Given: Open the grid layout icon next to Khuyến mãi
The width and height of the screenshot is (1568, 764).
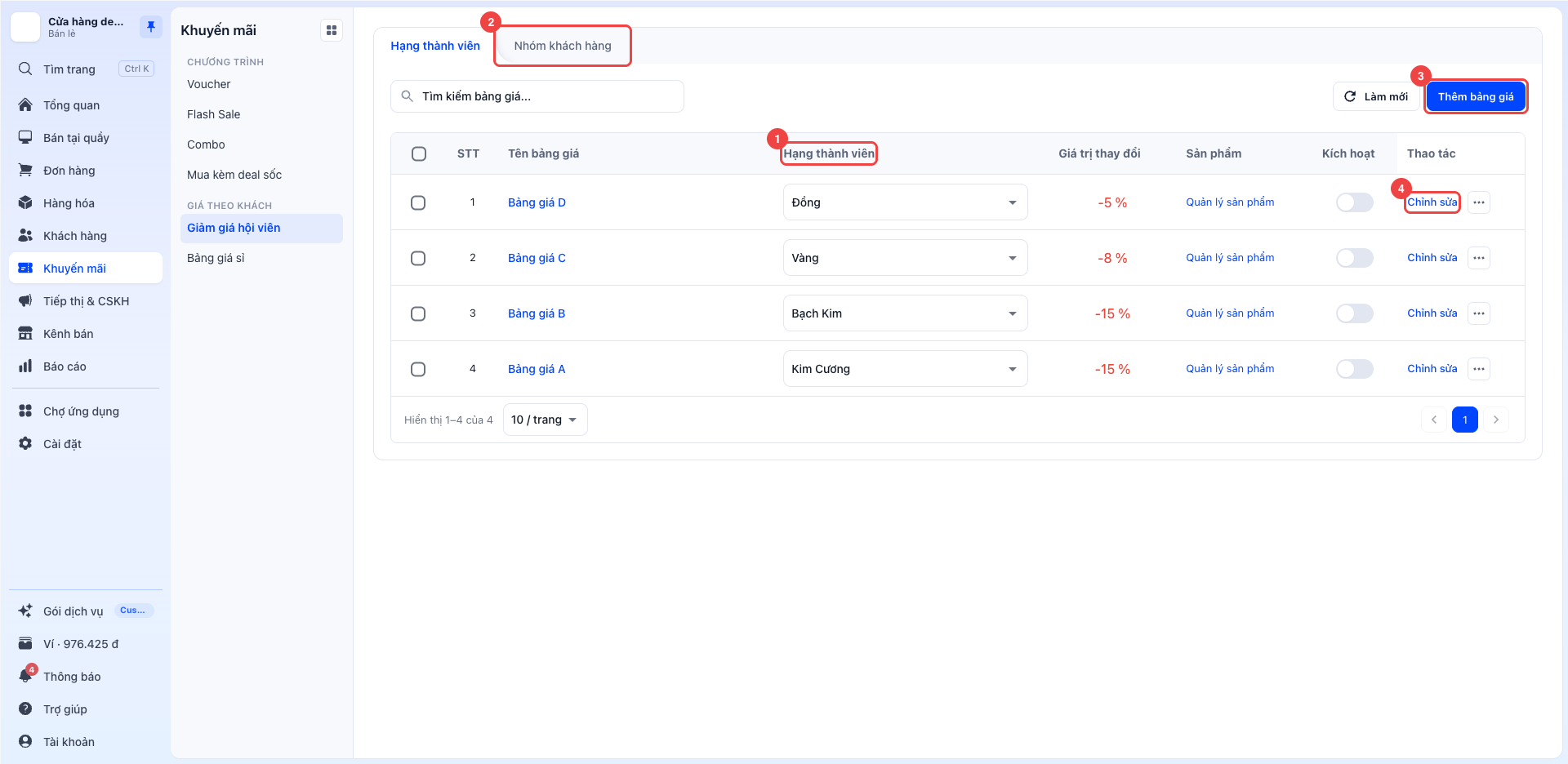Looking at the screenshot, I should [332, 30].
